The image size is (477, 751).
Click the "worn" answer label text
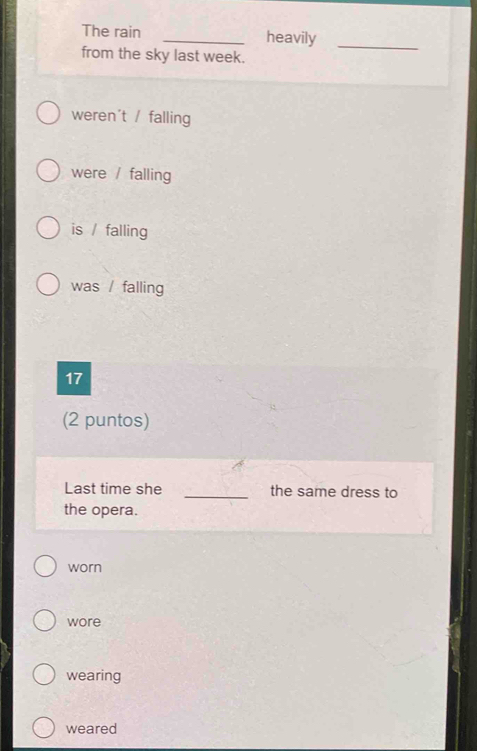85,567
